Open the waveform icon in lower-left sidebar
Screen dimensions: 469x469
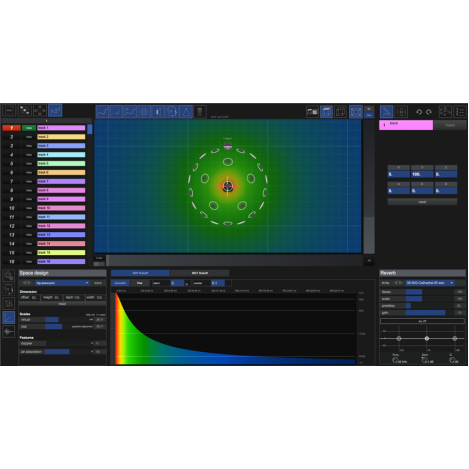(9, 331)
